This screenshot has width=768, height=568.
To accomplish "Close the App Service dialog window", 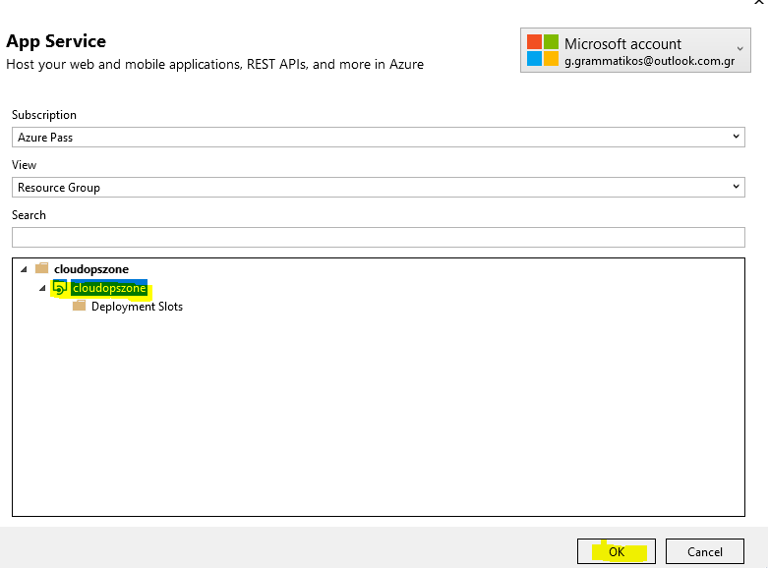I will (758, 2).
